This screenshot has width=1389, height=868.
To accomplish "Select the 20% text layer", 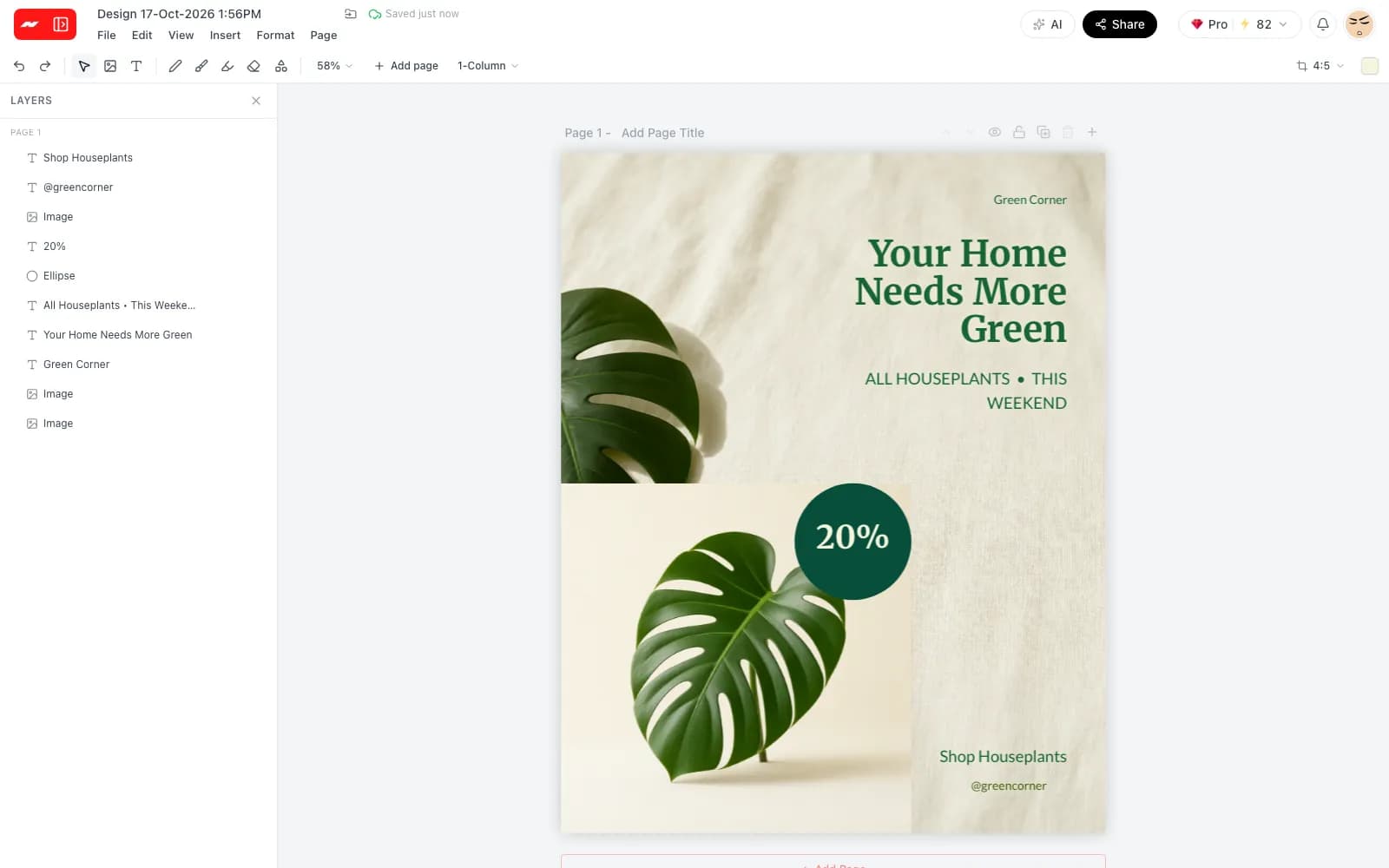I will point(139,247).
